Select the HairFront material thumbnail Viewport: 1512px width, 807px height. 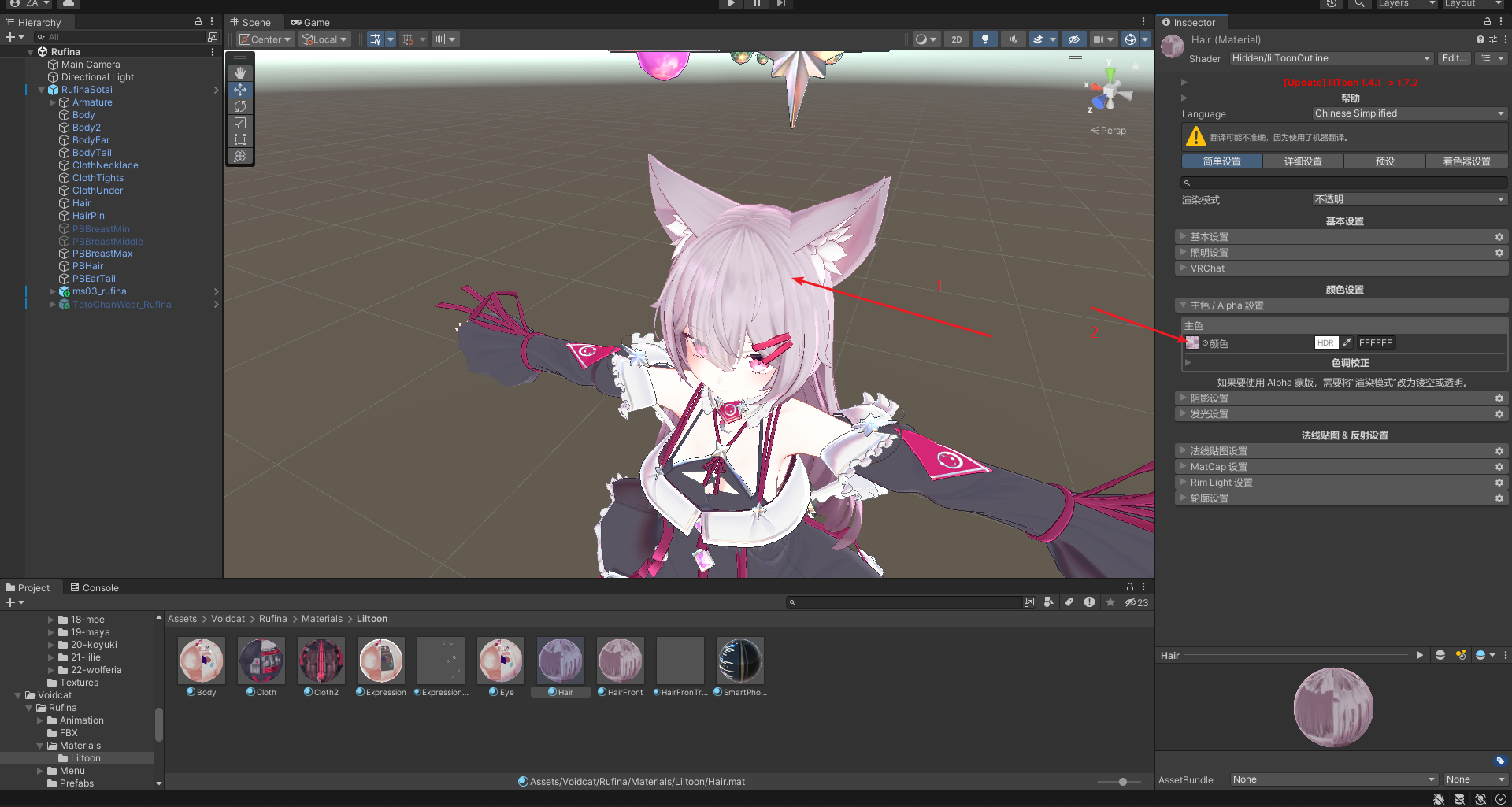(621, 661)
